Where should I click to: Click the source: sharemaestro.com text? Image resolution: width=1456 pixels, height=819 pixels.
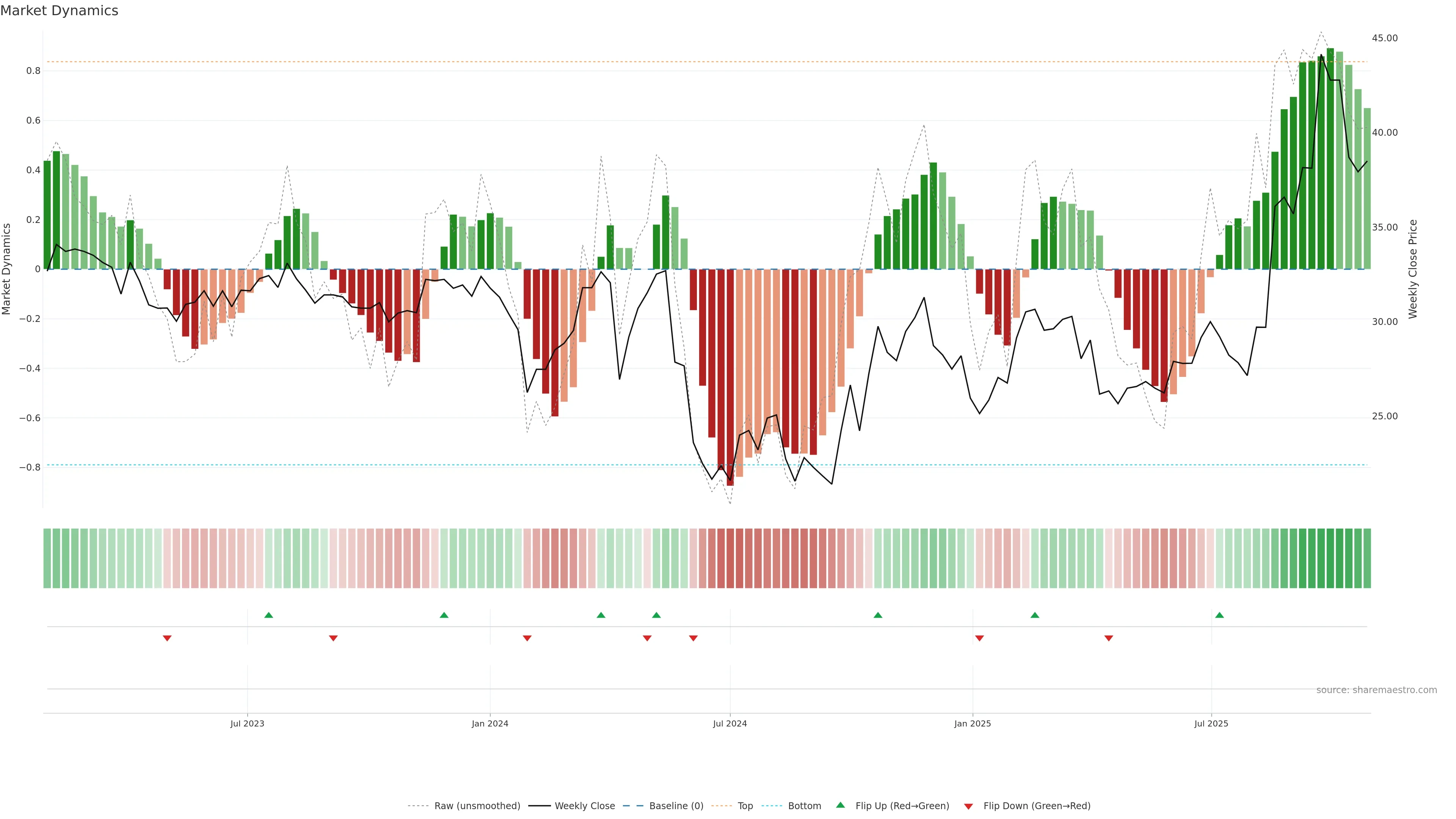tap(1376, 690)
